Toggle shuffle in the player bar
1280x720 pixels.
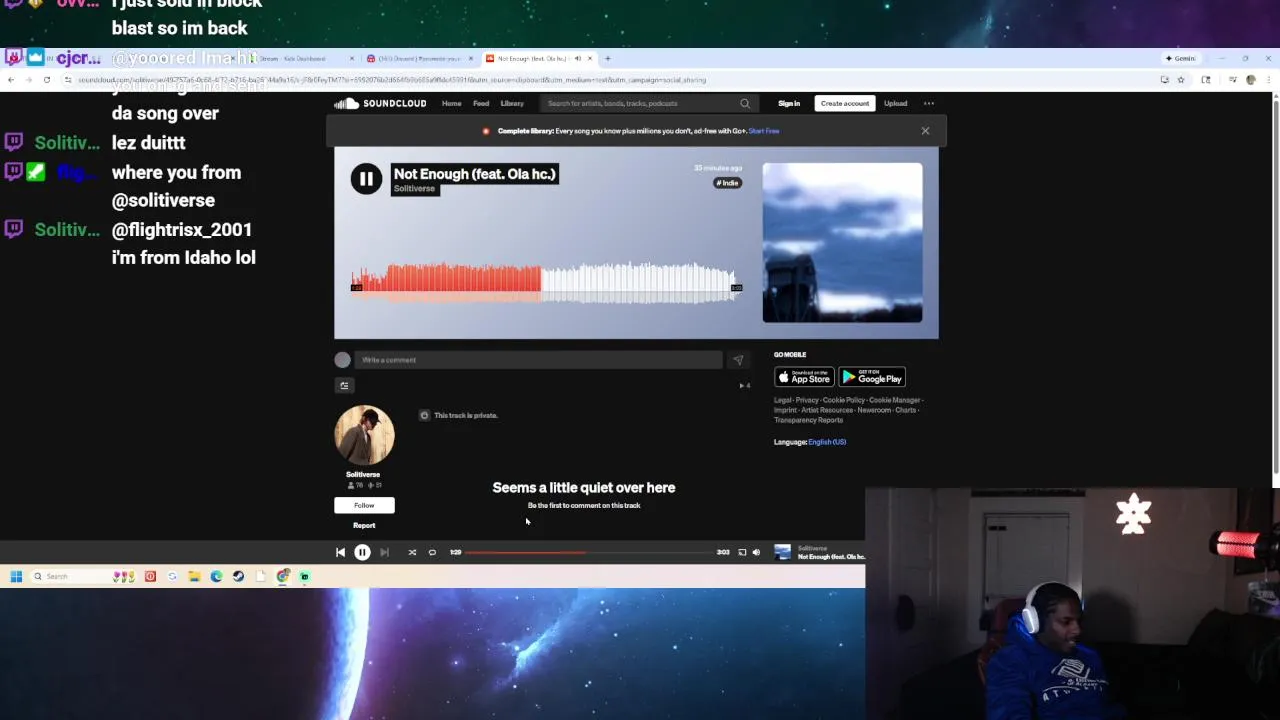412,552
